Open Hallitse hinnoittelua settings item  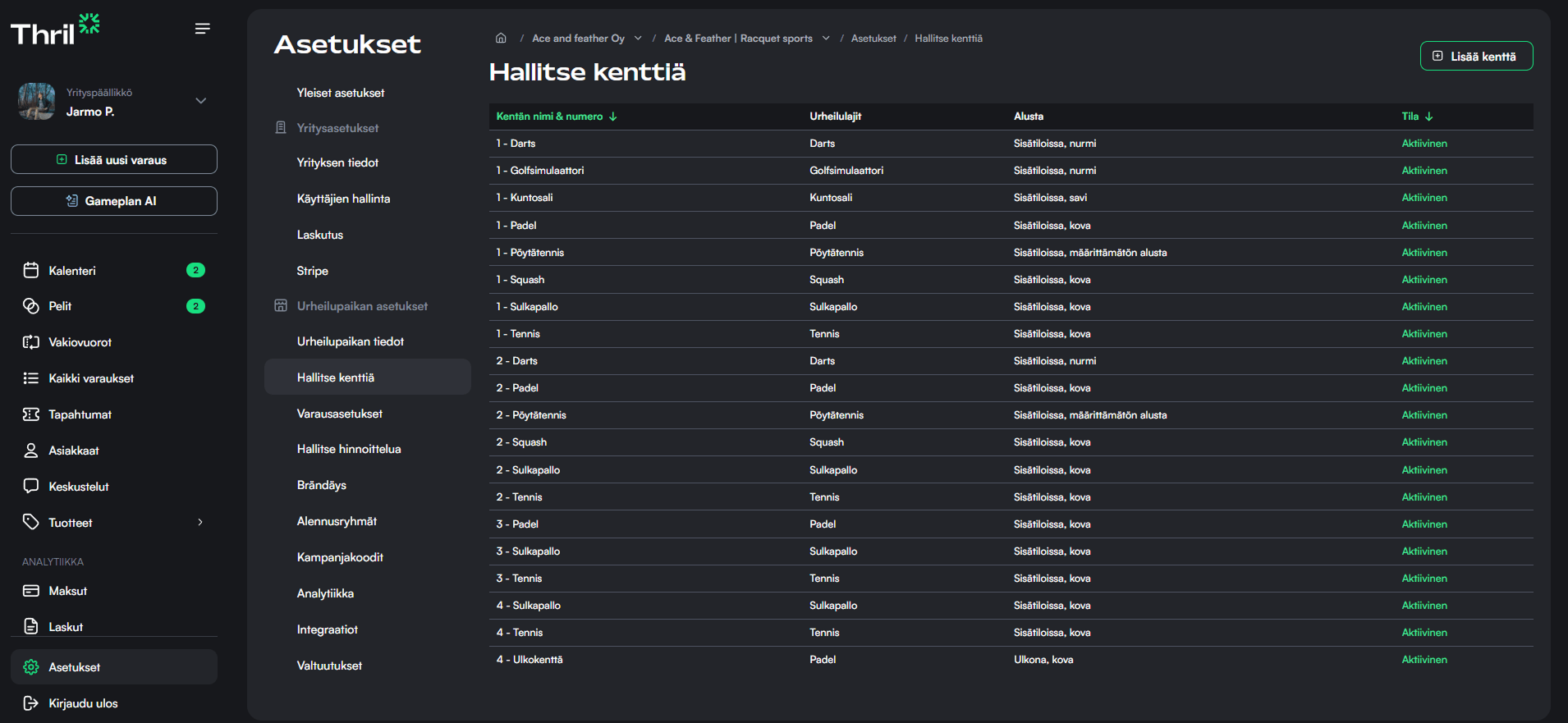click(x=349, y=449)
